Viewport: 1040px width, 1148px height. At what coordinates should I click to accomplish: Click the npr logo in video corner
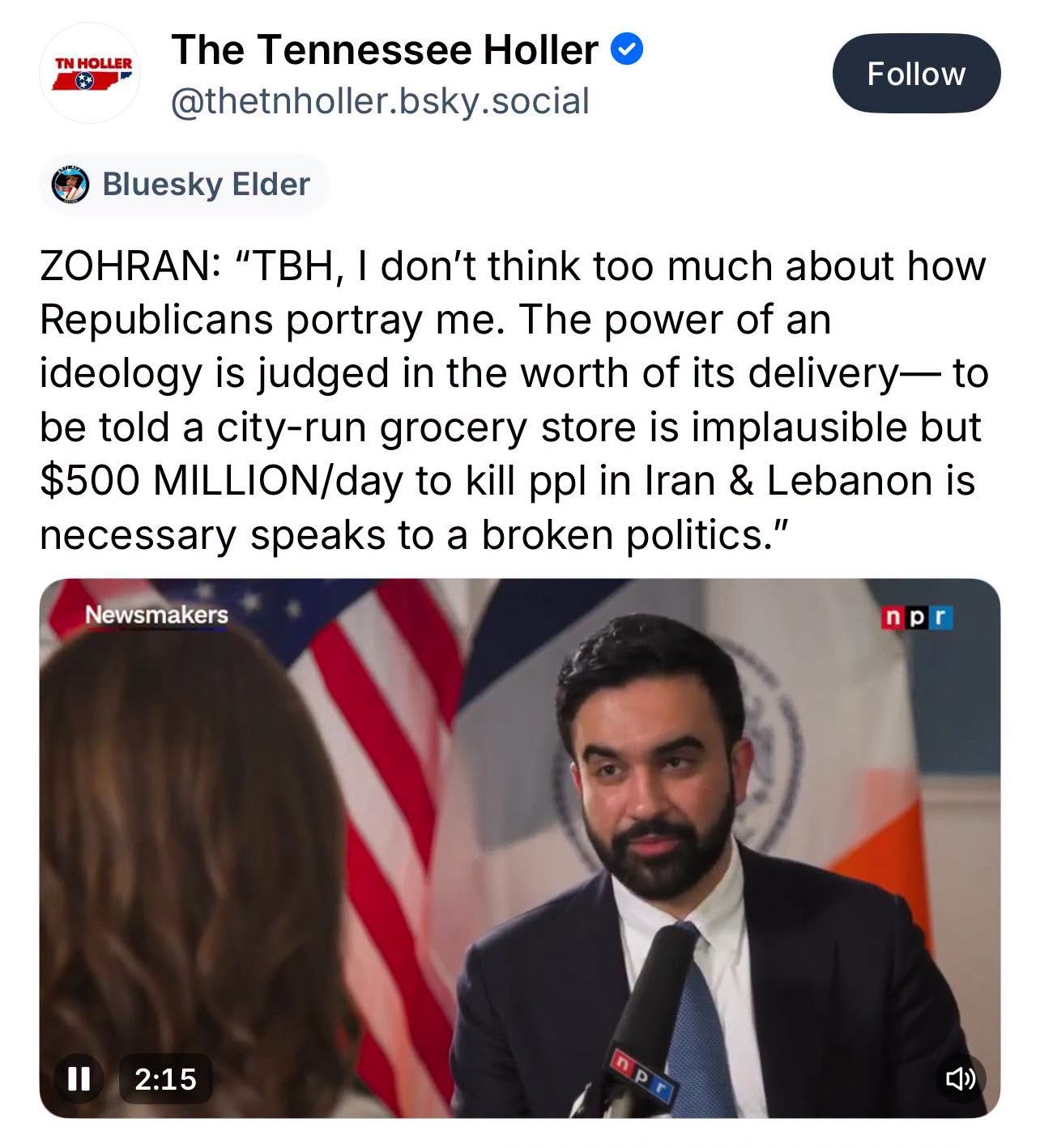(917, 618)
